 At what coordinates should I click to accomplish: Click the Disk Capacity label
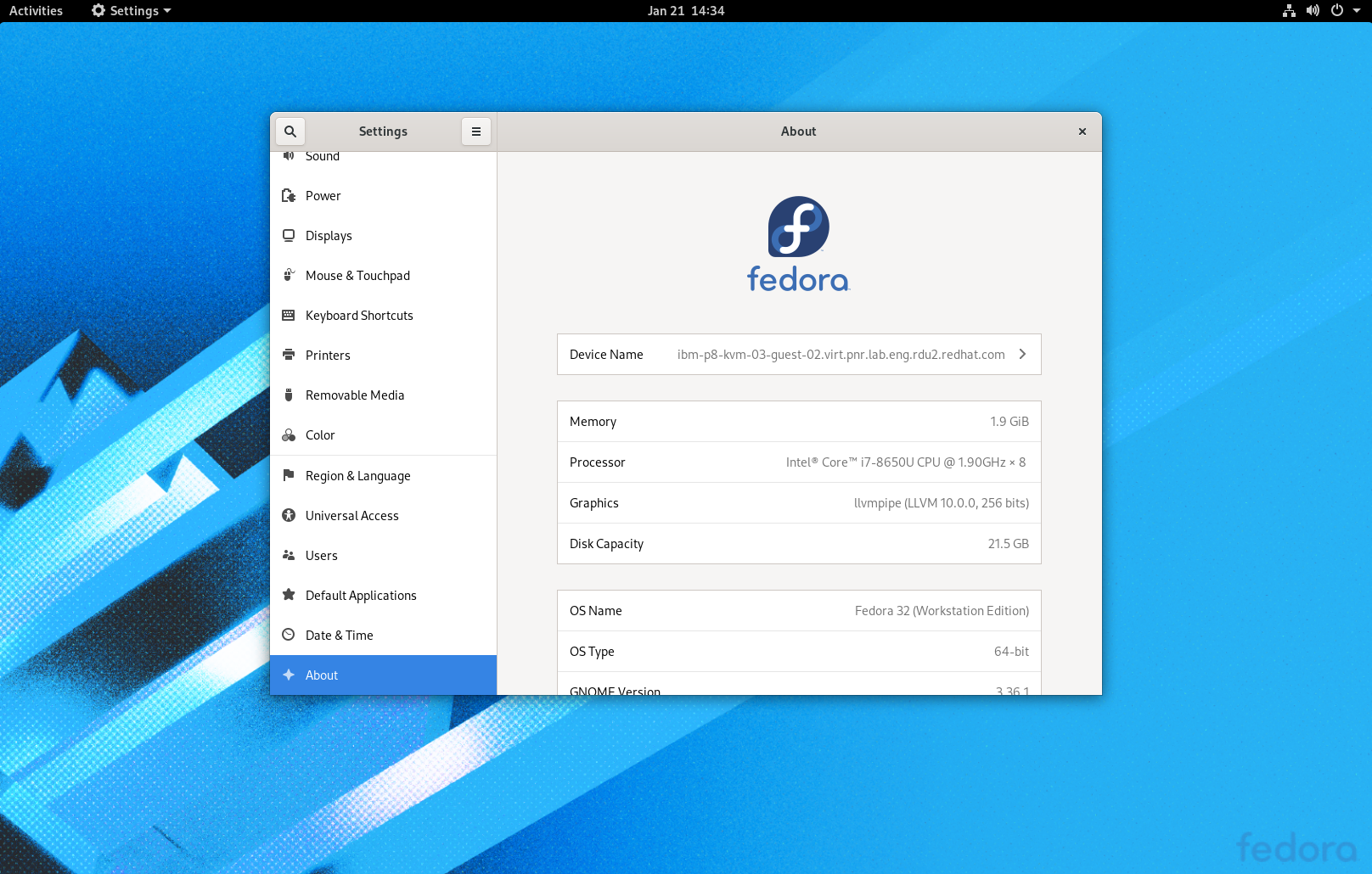[606, 544]
